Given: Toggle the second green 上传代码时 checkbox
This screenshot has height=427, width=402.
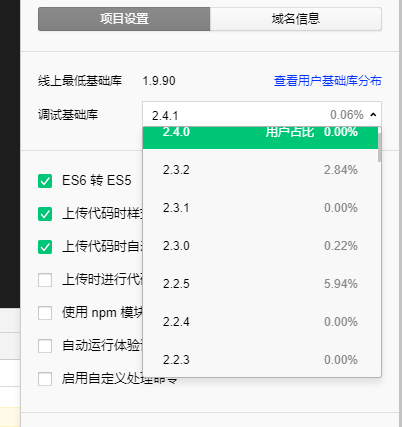Looking at the screenshot, I should click(x=45, y=214).
